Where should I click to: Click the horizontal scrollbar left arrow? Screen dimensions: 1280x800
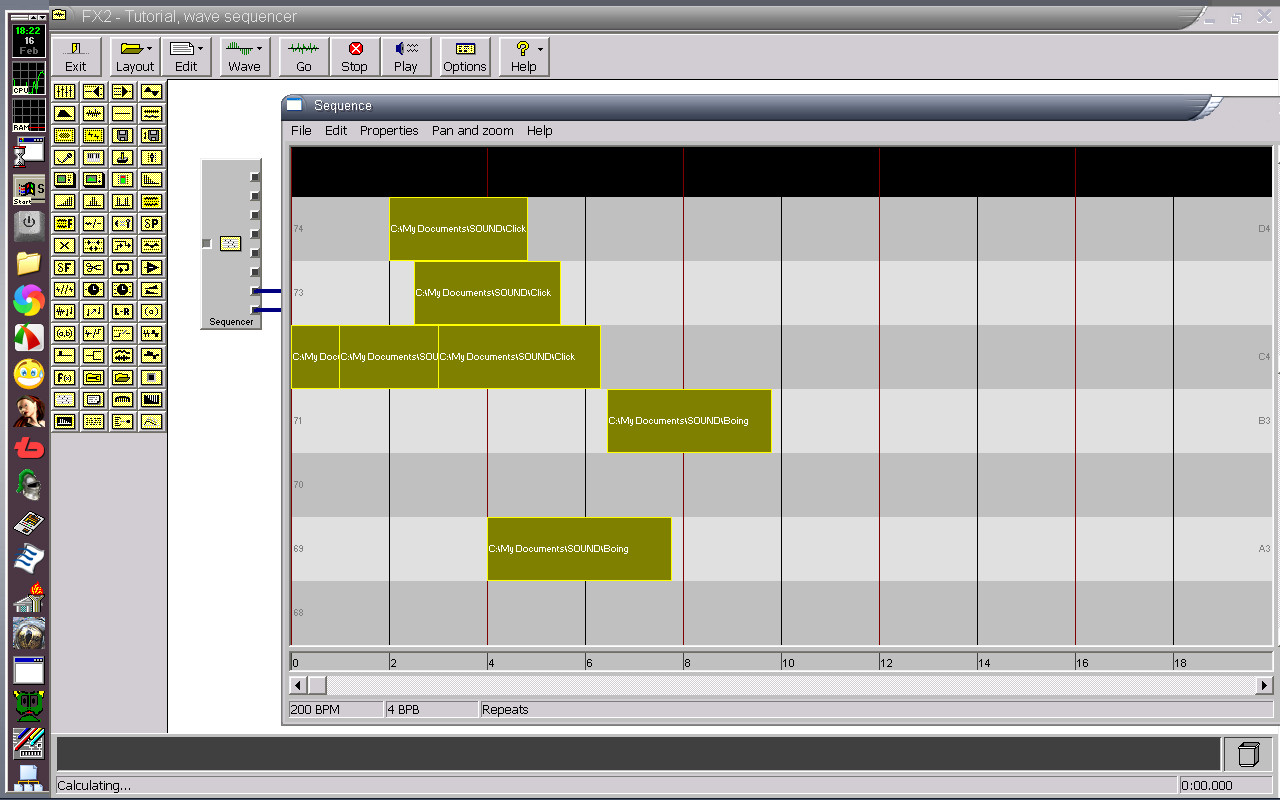point(298,685)
